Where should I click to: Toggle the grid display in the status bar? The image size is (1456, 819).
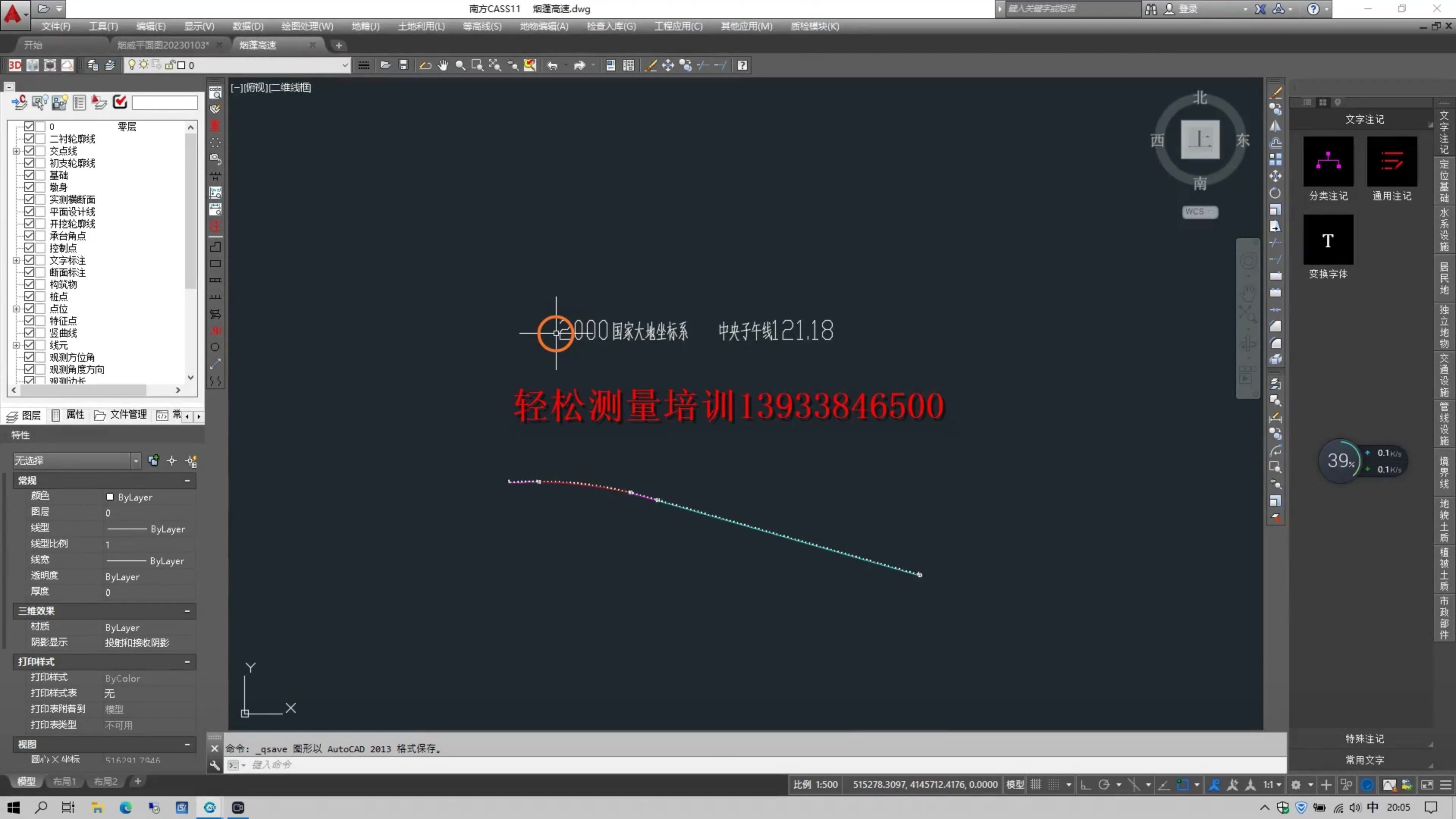(1036, 784)
